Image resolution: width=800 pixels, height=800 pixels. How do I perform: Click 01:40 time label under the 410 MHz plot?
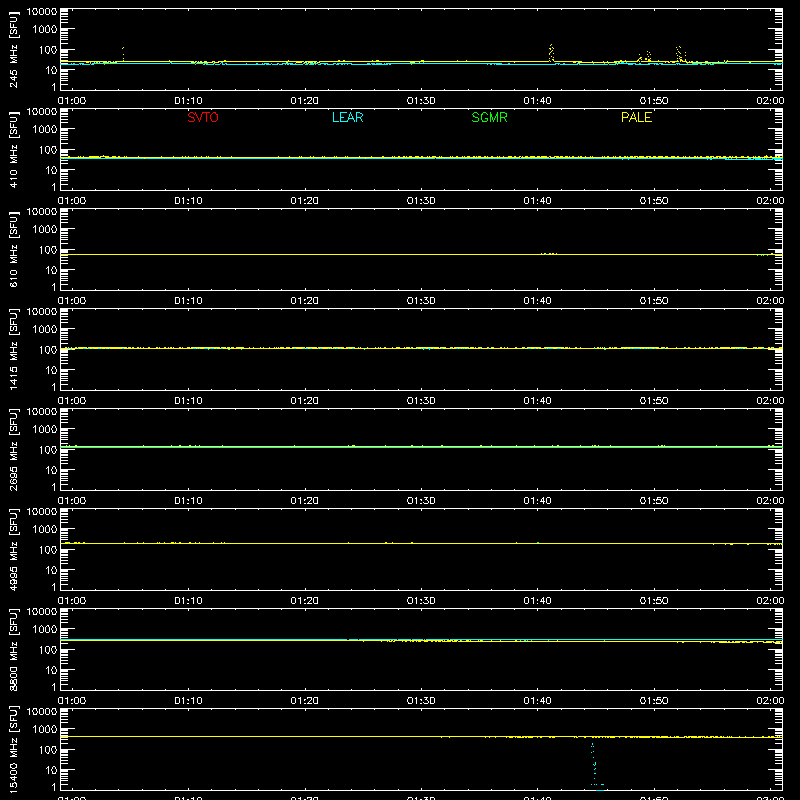[537, 201]
